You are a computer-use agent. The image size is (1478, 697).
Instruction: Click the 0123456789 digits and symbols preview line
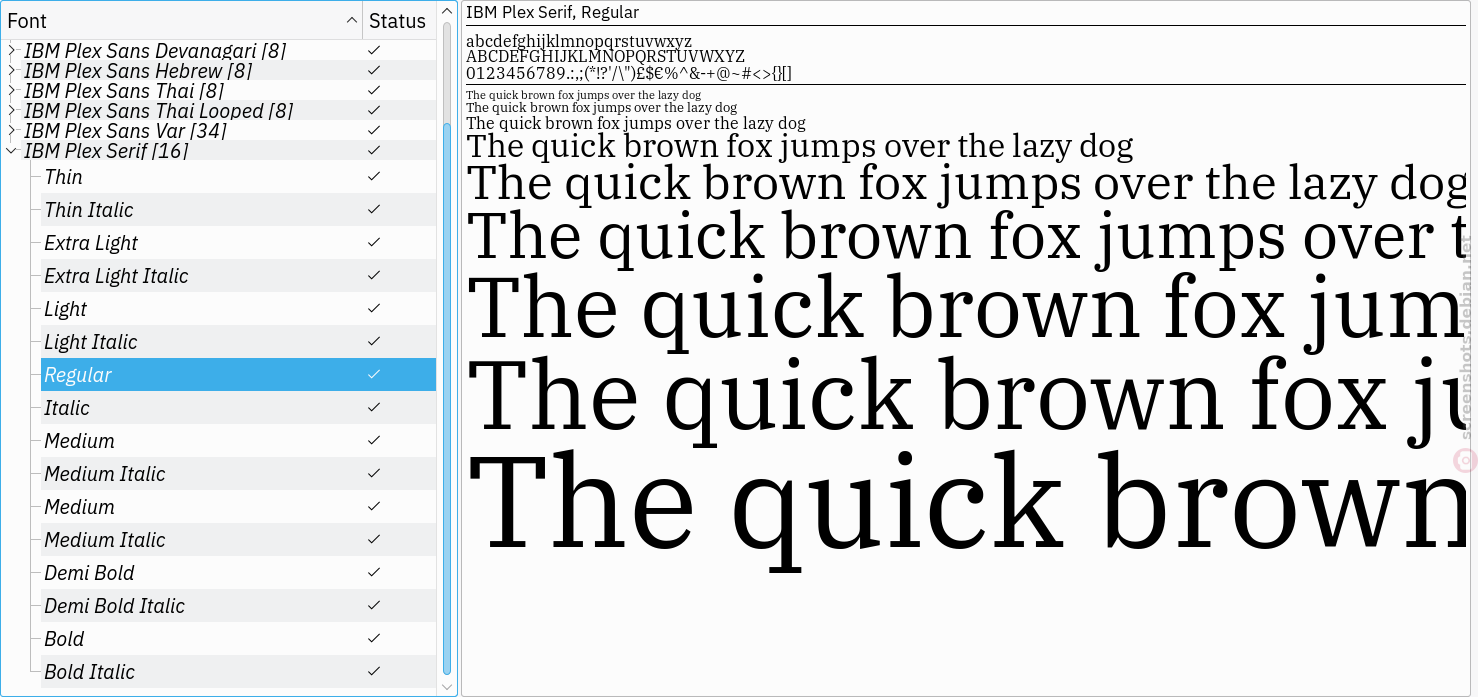tap(629, 73)
